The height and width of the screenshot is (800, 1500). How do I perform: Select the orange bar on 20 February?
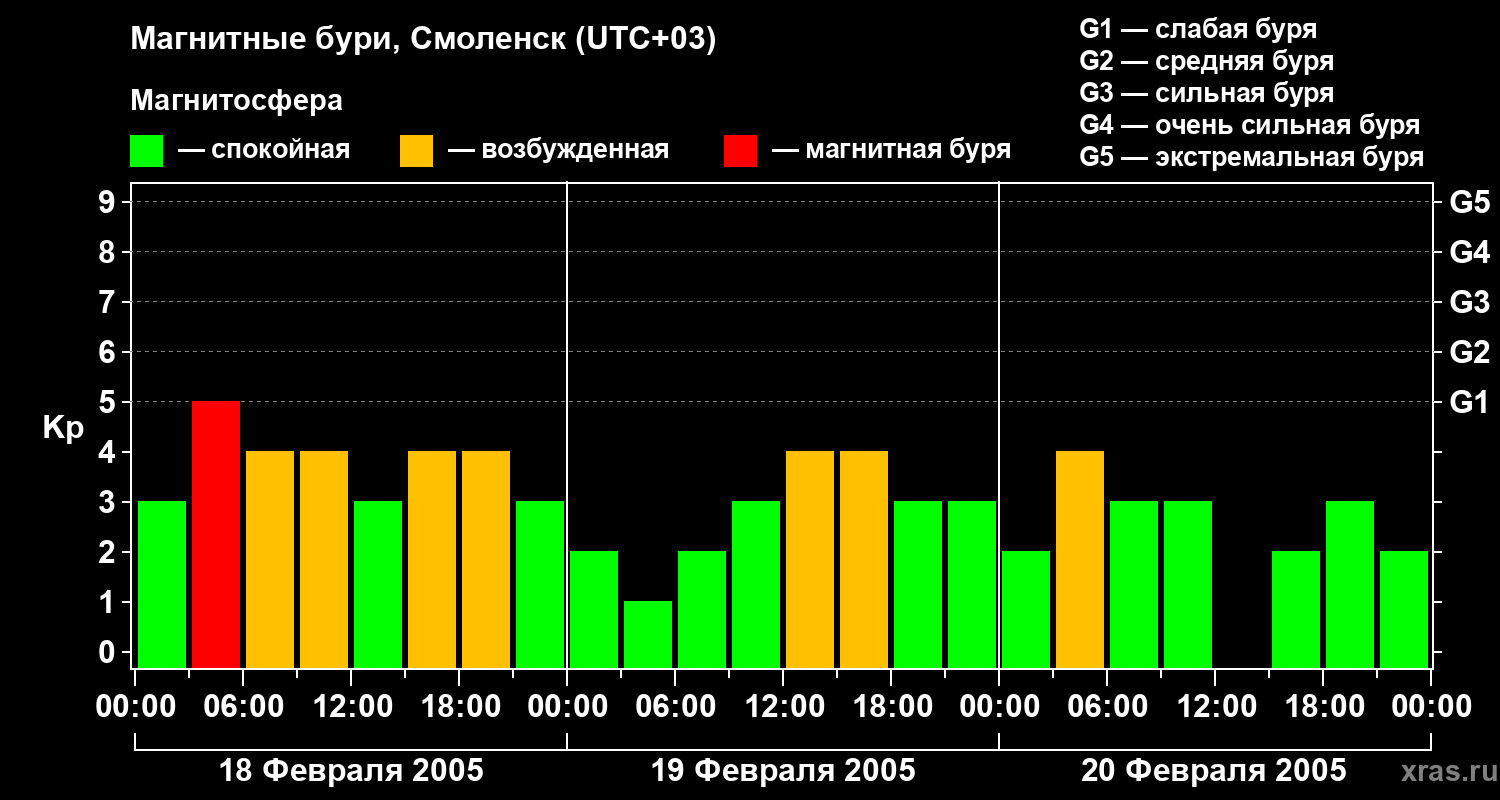[1080, 559]
